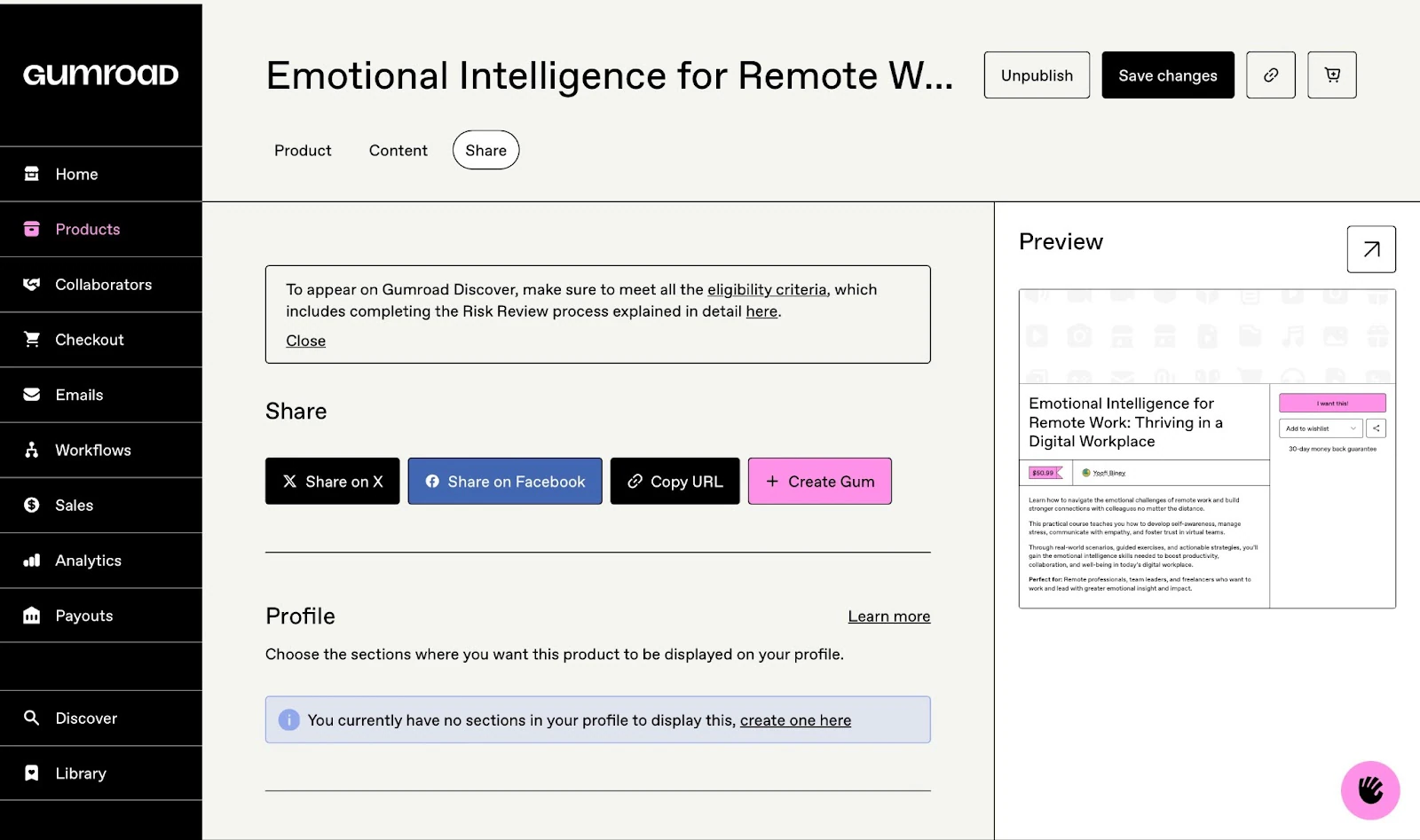This screenshot has width=1420, height=840.
Task: Click the Create Gum button
Action: pyautogui.click(x=820, y=481)
